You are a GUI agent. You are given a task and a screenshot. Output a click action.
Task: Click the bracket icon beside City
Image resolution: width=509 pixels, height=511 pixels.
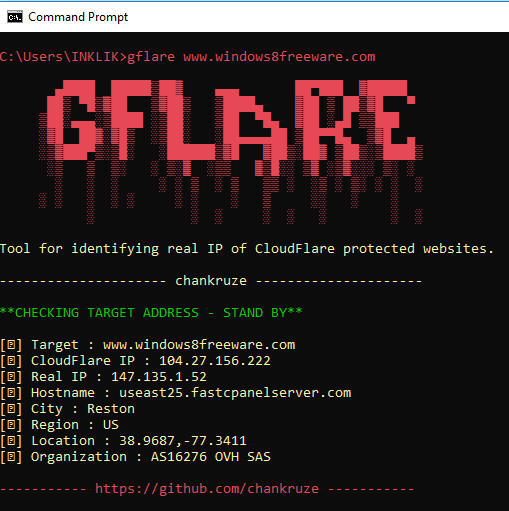tap(11, 409)
